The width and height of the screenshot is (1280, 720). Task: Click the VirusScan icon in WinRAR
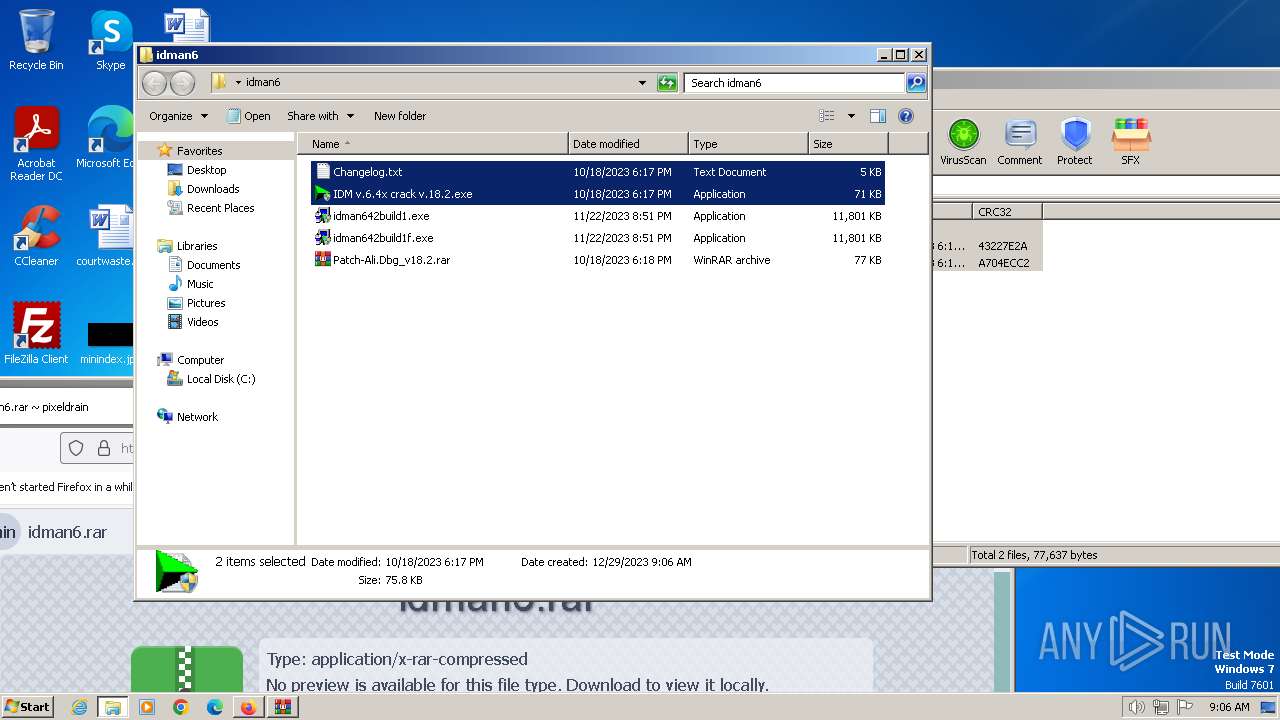tap(963, 141)
